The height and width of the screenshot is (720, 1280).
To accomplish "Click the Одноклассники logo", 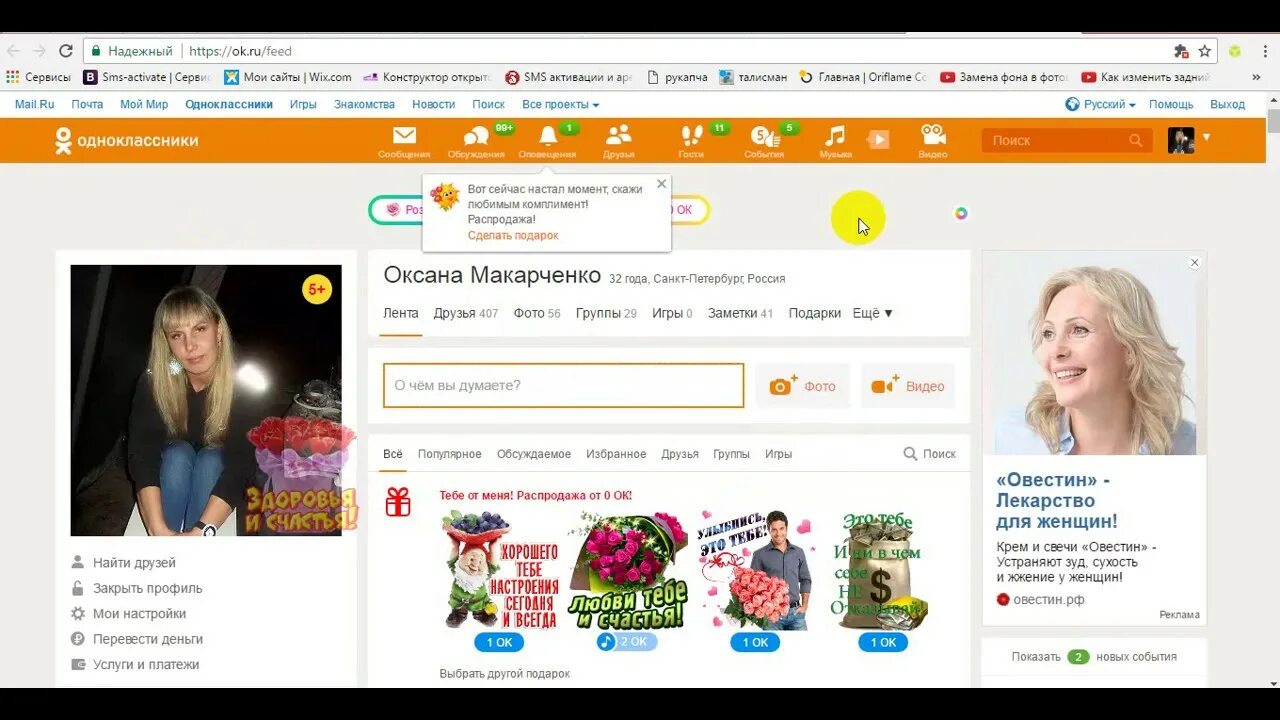I will tap(127, 141).
